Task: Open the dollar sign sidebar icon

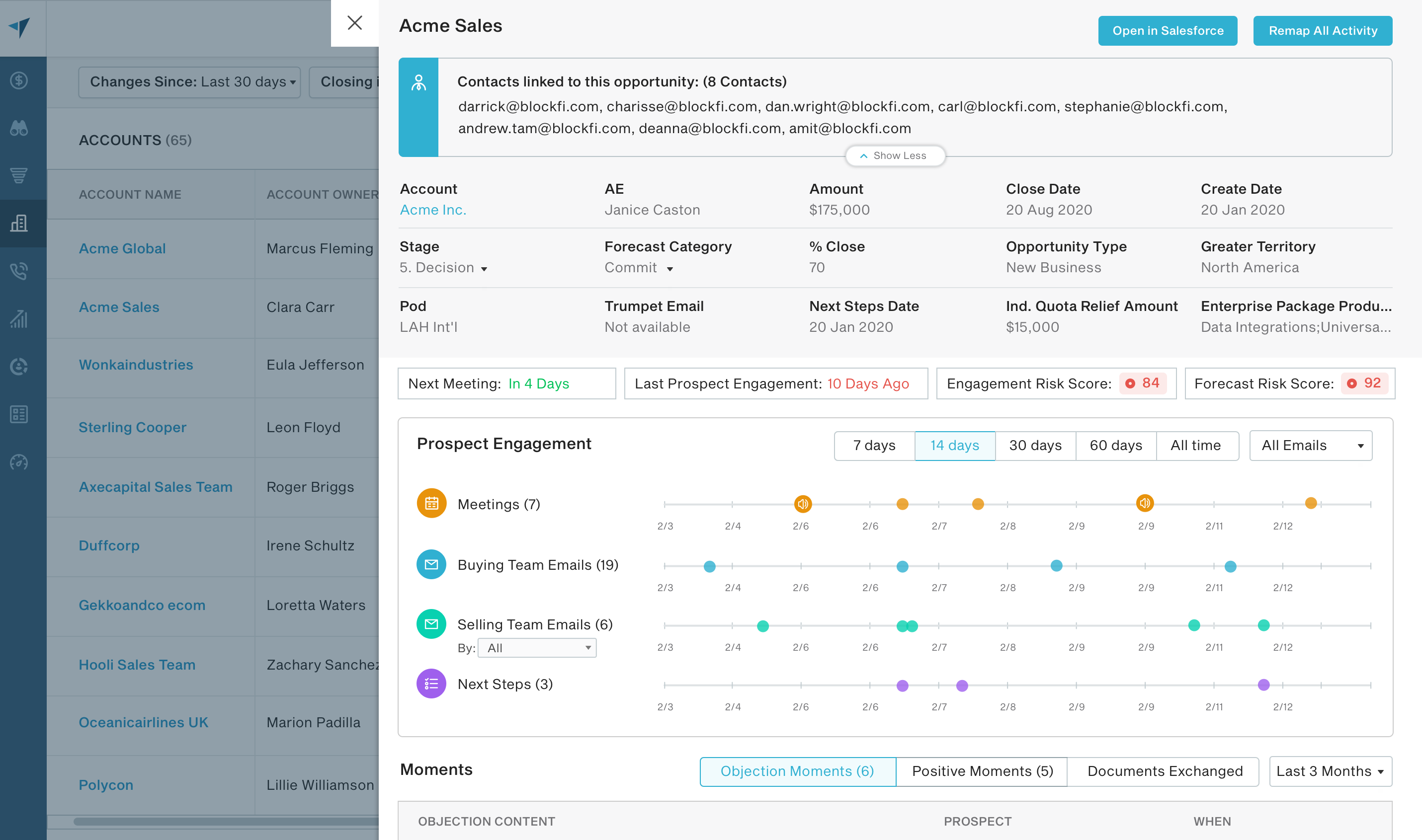Action: (19, 80)
